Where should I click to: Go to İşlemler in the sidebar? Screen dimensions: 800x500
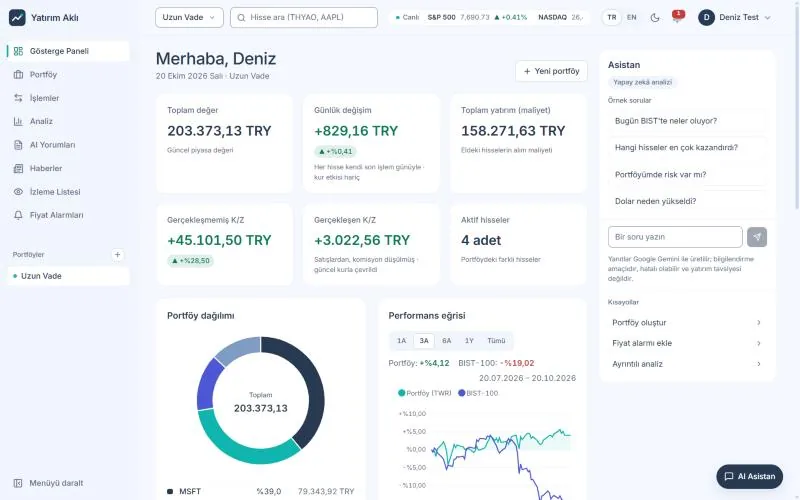point(68,98)
